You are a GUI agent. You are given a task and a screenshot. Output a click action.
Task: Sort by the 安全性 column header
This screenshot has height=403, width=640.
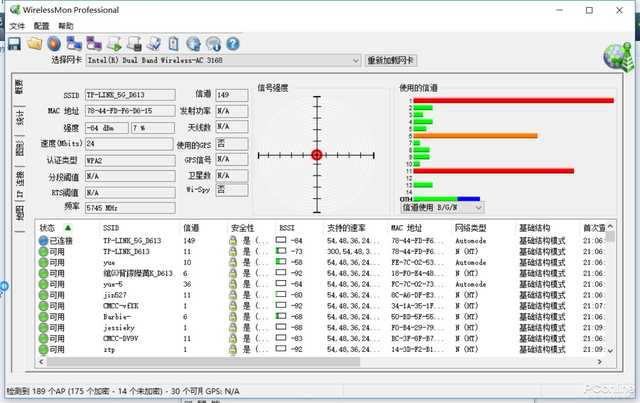[242, 228]
